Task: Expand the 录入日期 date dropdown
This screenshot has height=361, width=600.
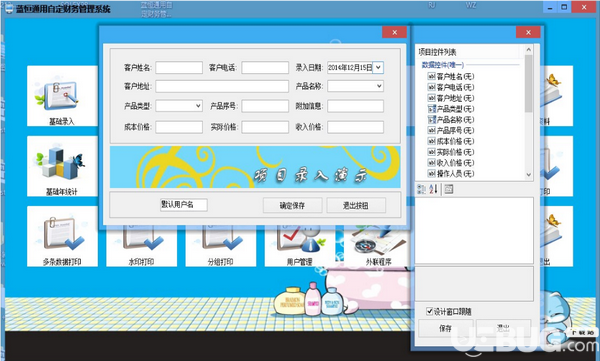Action: pos(378,67)
